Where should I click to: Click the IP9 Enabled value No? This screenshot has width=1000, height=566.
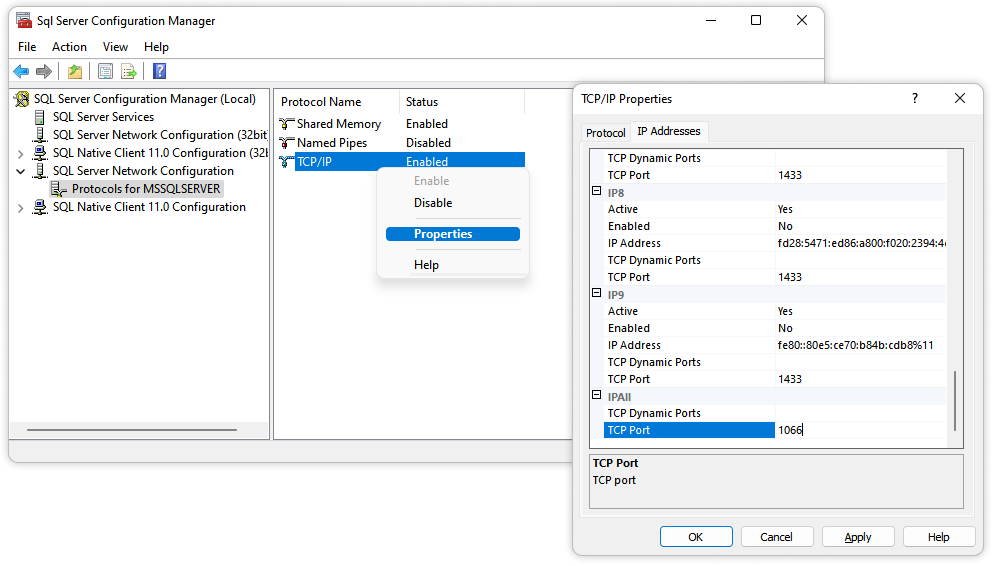(785, 328)
